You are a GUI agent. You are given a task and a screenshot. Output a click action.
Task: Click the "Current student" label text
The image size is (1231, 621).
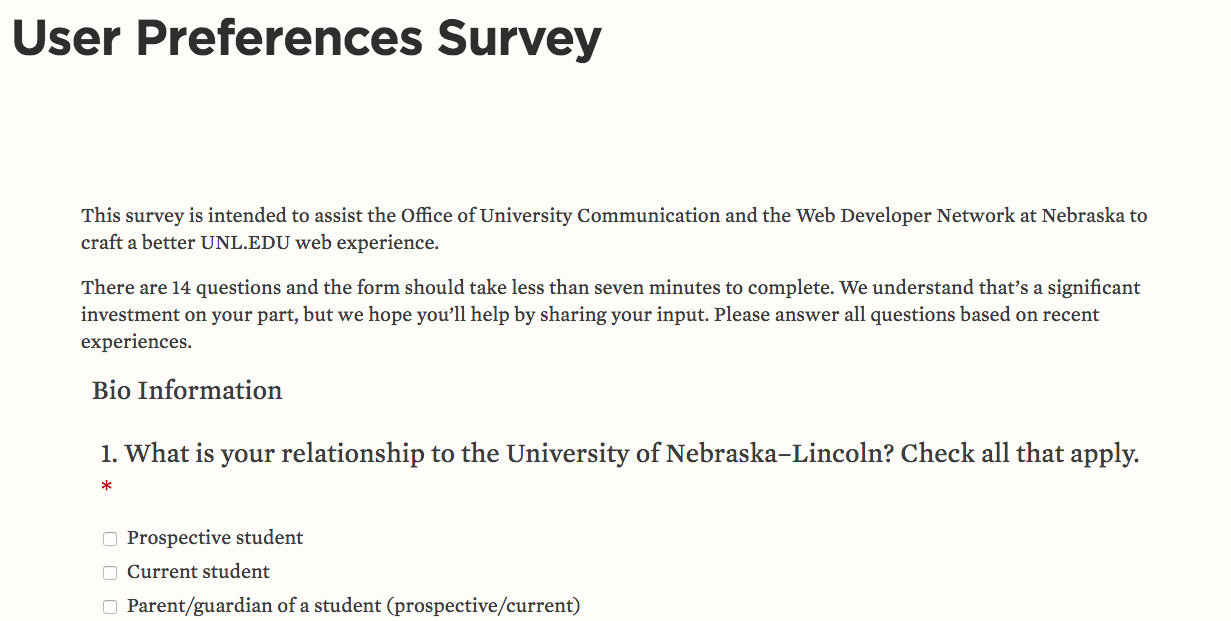coord(198,572)
